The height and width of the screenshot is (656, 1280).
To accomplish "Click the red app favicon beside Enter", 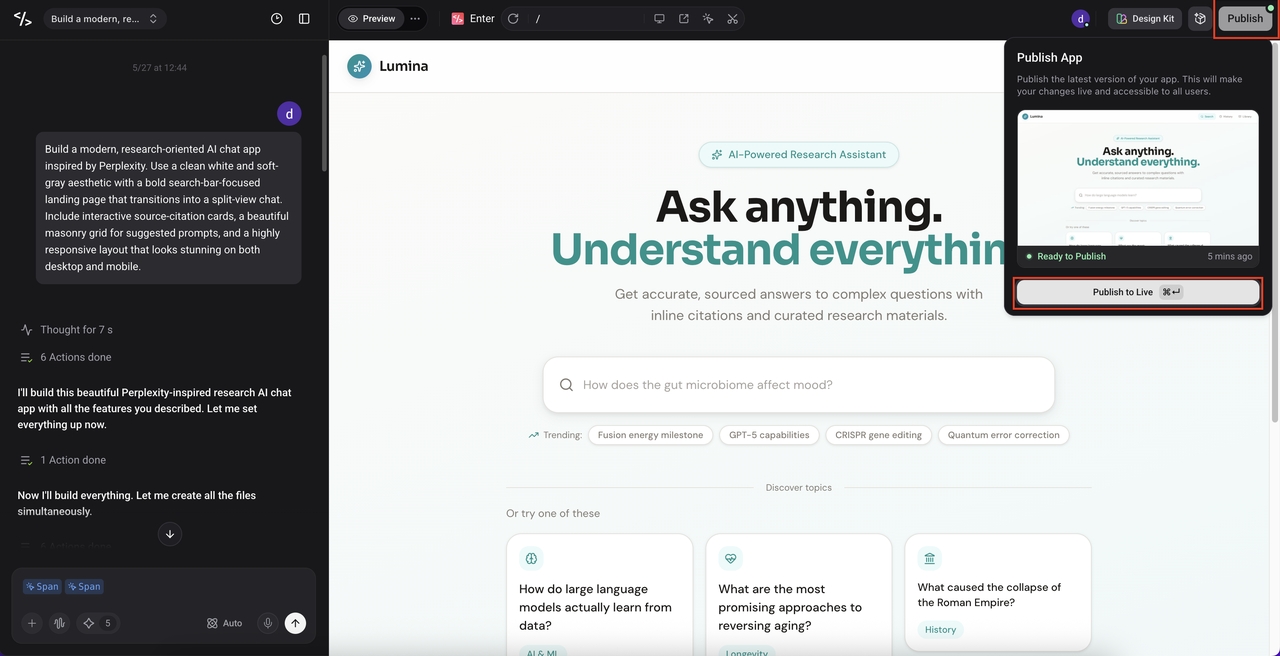I will pos(458,19).
